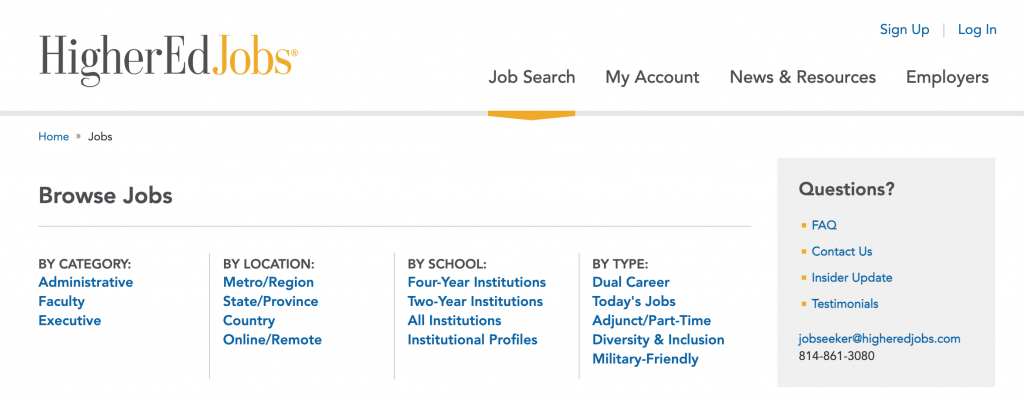Image resolution: width=1024 pixels, height=401 pixels.
Task: Open News & Resources menu
Action: point(803,77)
